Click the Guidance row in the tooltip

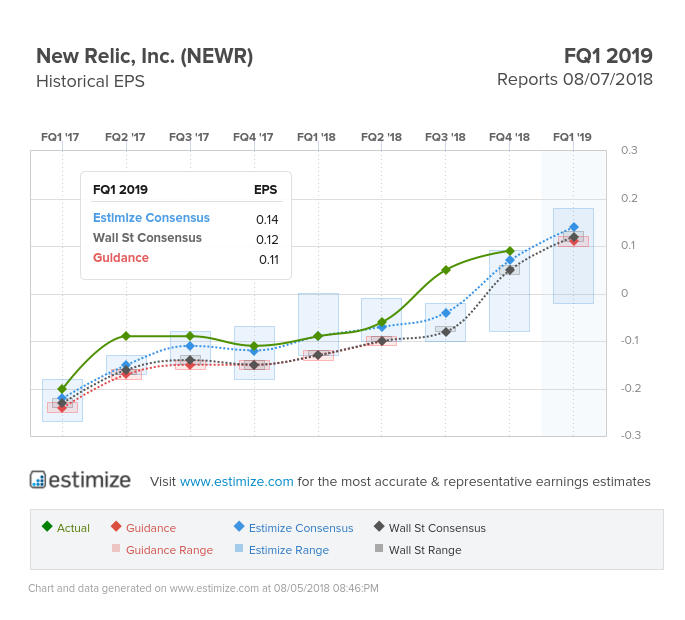[186, 258]
